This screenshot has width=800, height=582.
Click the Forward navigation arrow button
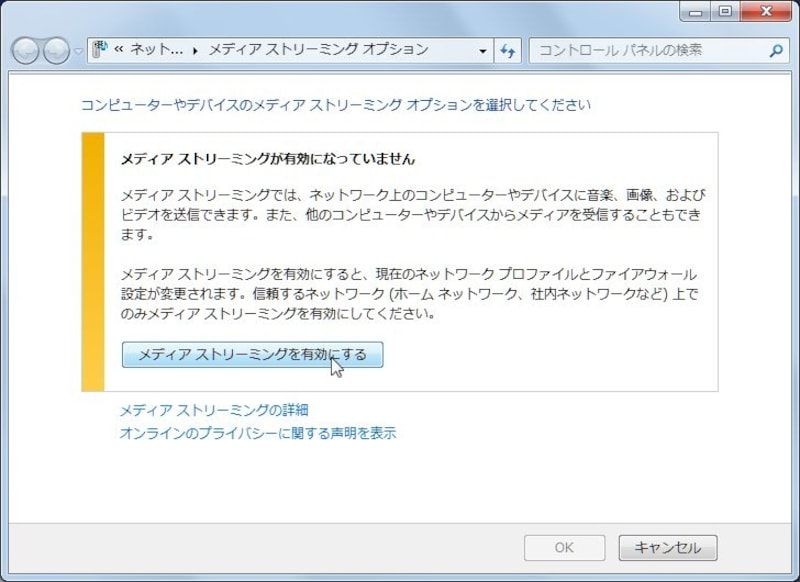click(x=57, y=50)
